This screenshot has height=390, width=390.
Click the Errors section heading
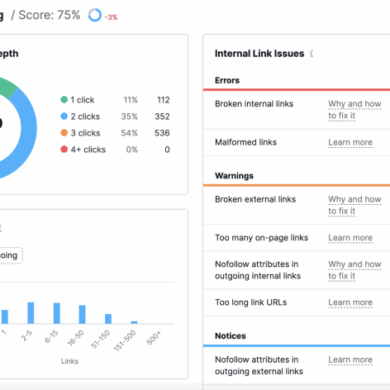(227, 80)
